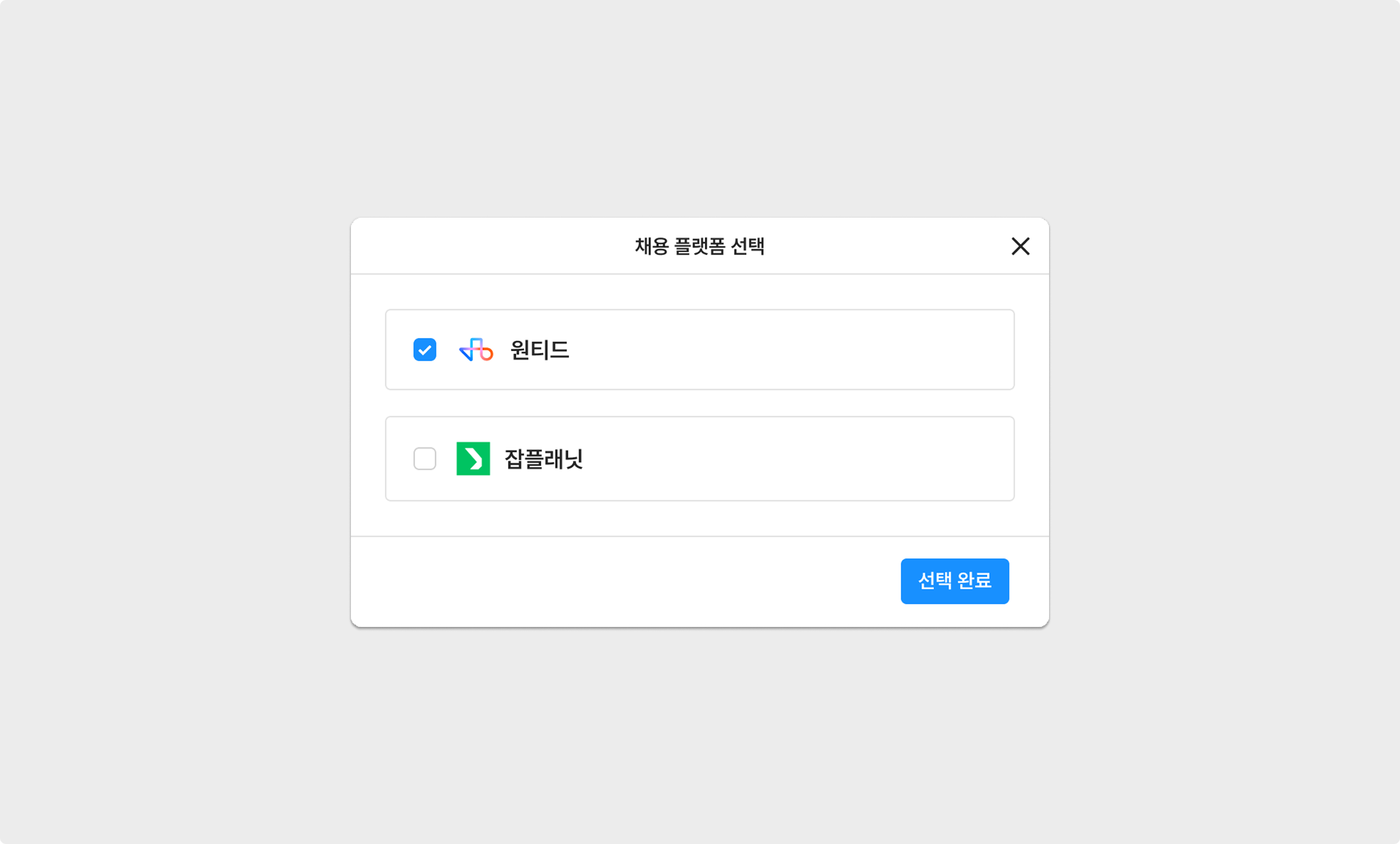The image size is (1400, 844).
Task: Click empty space inside the 원티드 option card
Action: 788,350
